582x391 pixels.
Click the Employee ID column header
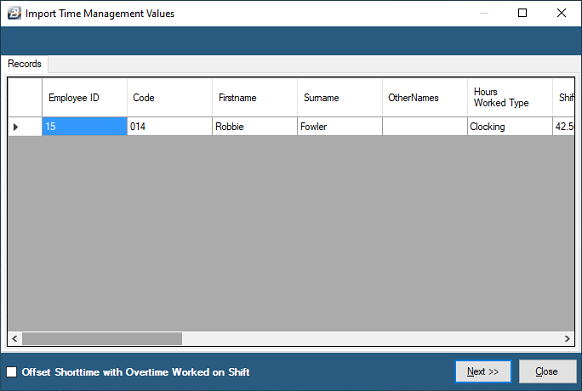[x=85, y=98]
